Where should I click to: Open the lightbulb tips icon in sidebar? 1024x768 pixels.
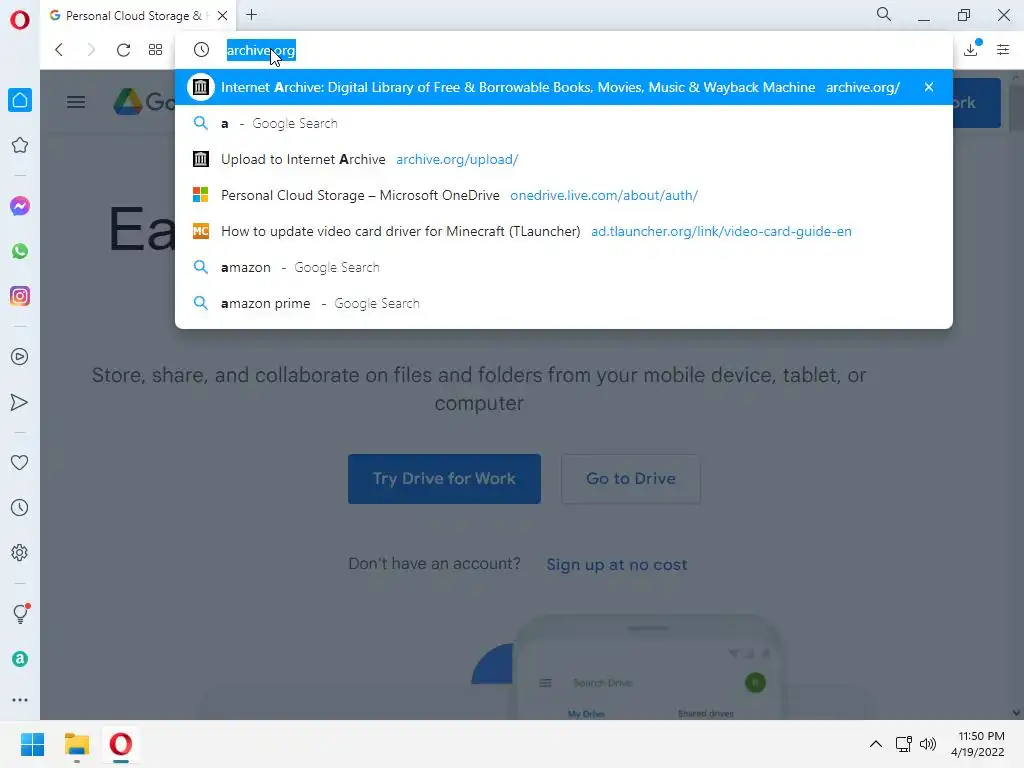[20, 613]
